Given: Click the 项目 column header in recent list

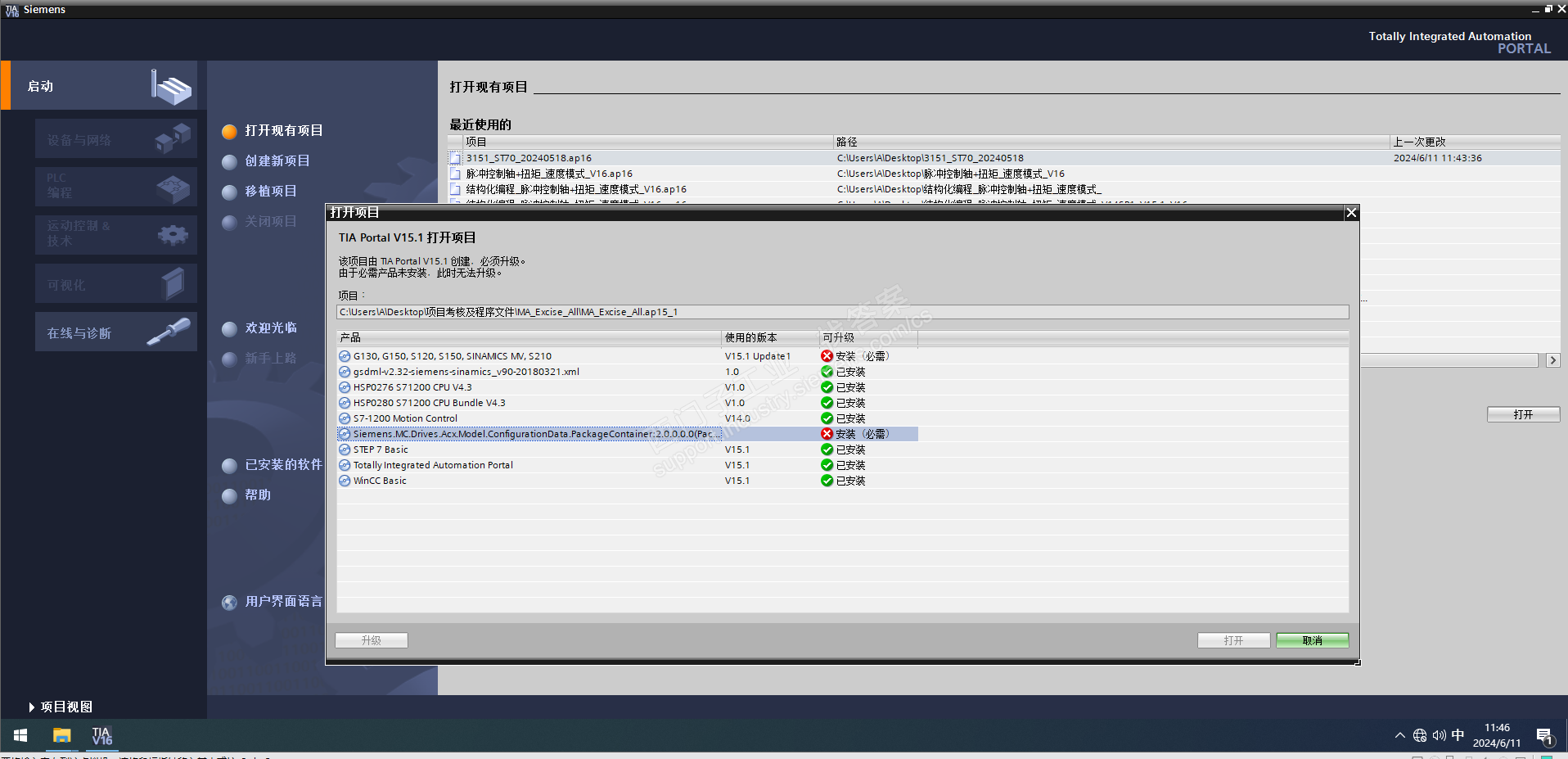Looking at the screenshot, I should 648,142.
